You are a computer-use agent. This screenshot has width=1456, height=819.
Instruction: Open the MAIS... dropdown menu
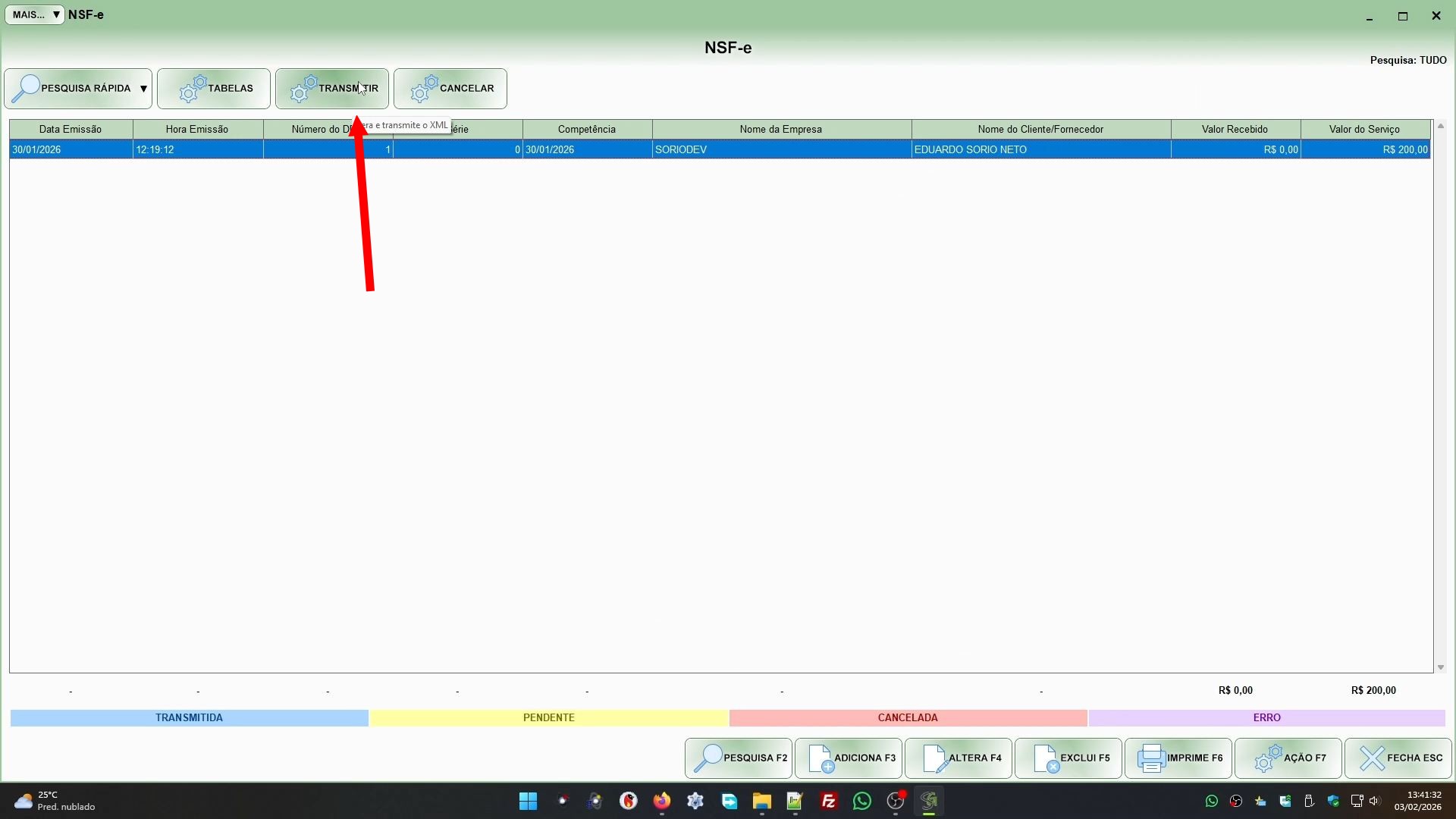pos(35,14)
